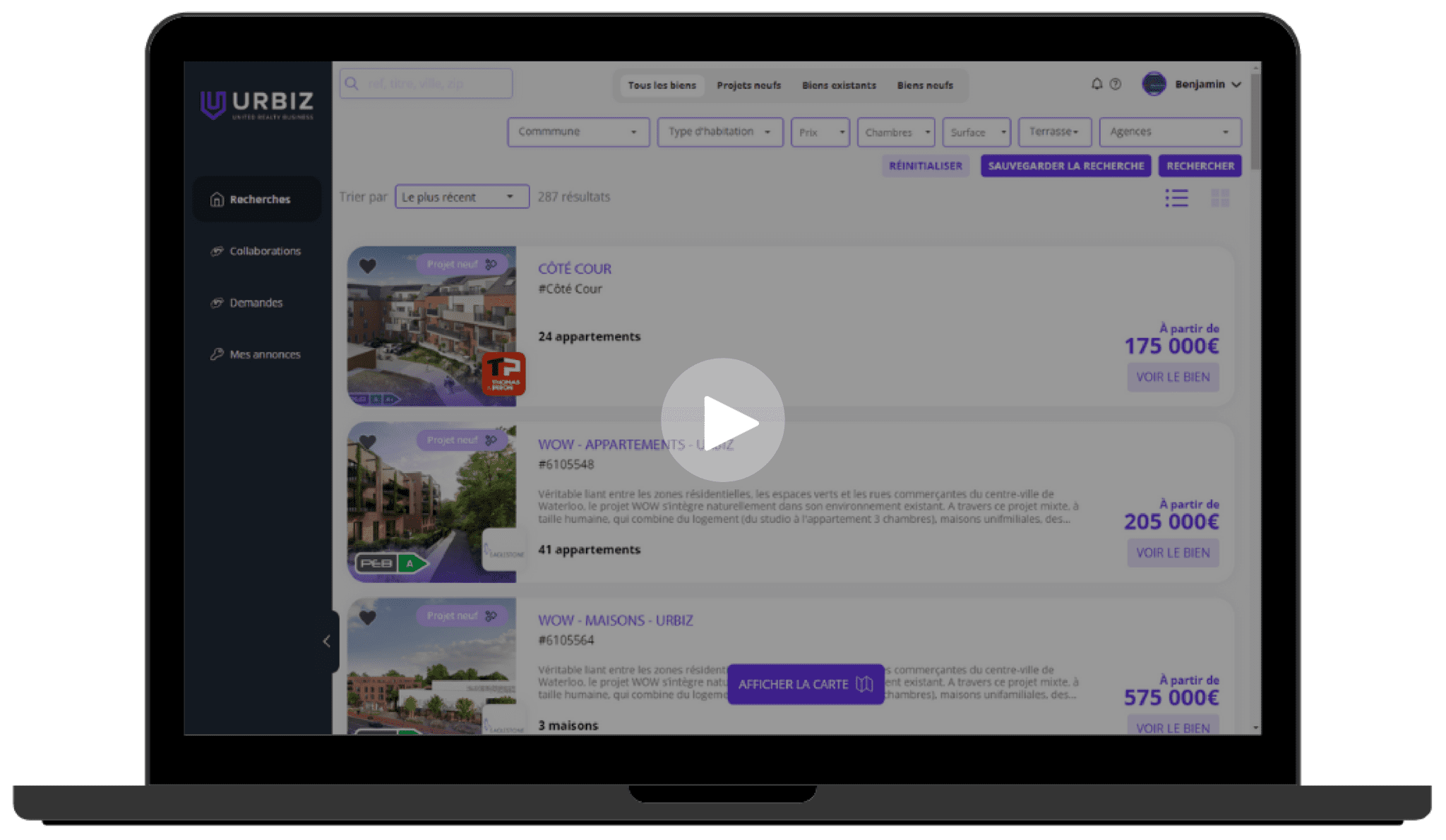Switch to the Projets neufs tab

click(748, 85)
